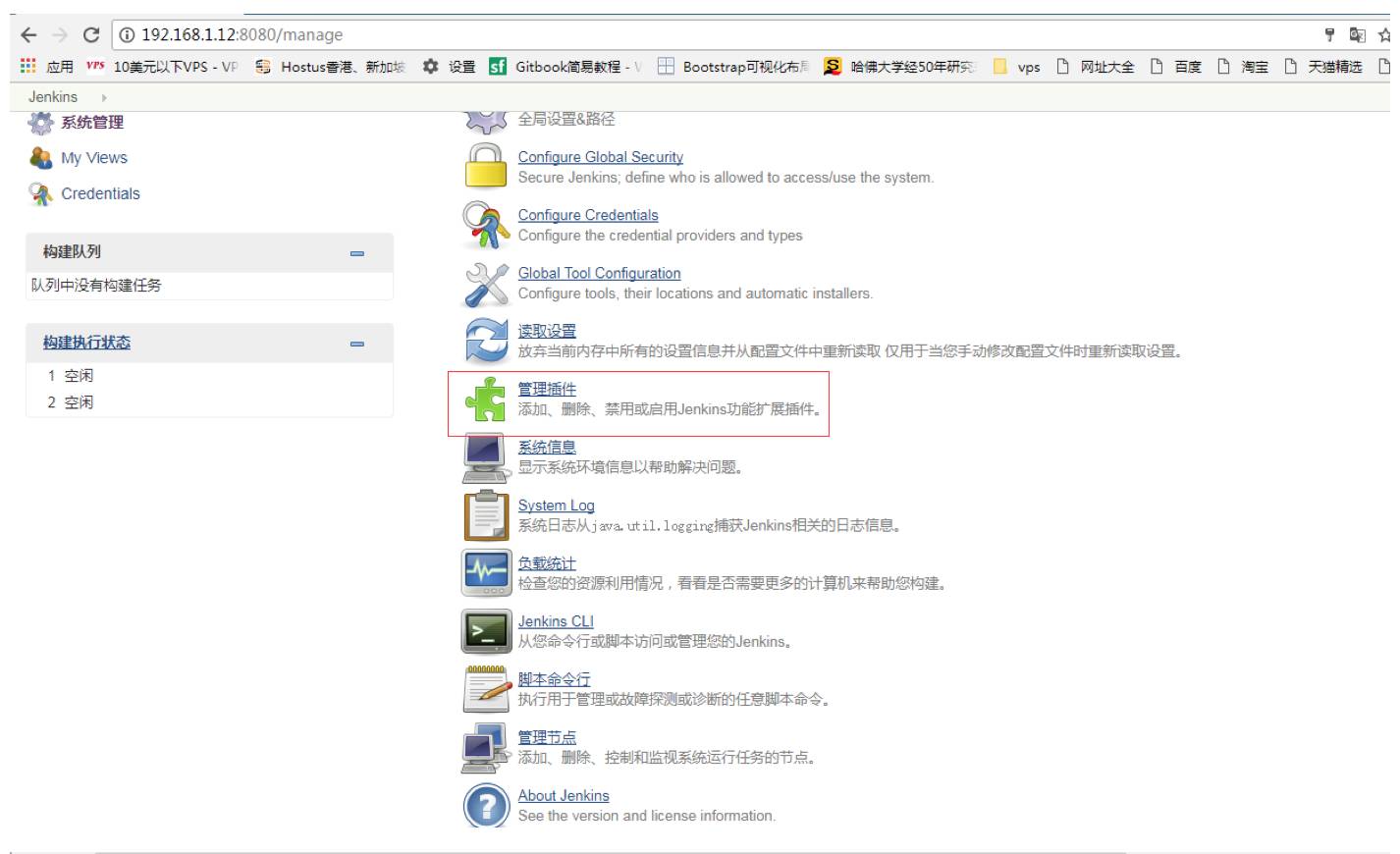1400x854 pixels.
Task: Open My Views sidebar link
Action: point(94,158)
